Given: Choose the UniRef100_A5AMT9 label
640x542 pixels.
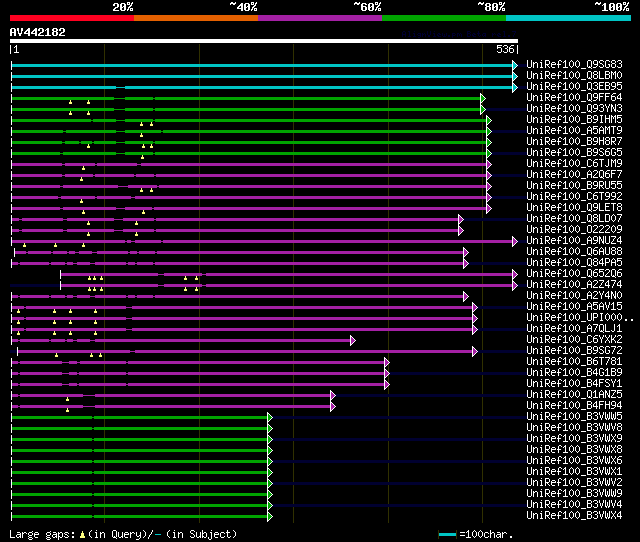Looking at the screenshot, I should [x=574, y=131].
